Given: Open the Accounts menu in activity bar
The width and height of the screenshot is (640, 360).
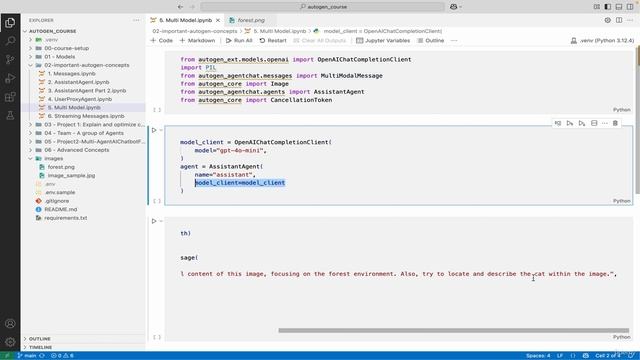Looking at the screenshot, I should pos(10,324).
